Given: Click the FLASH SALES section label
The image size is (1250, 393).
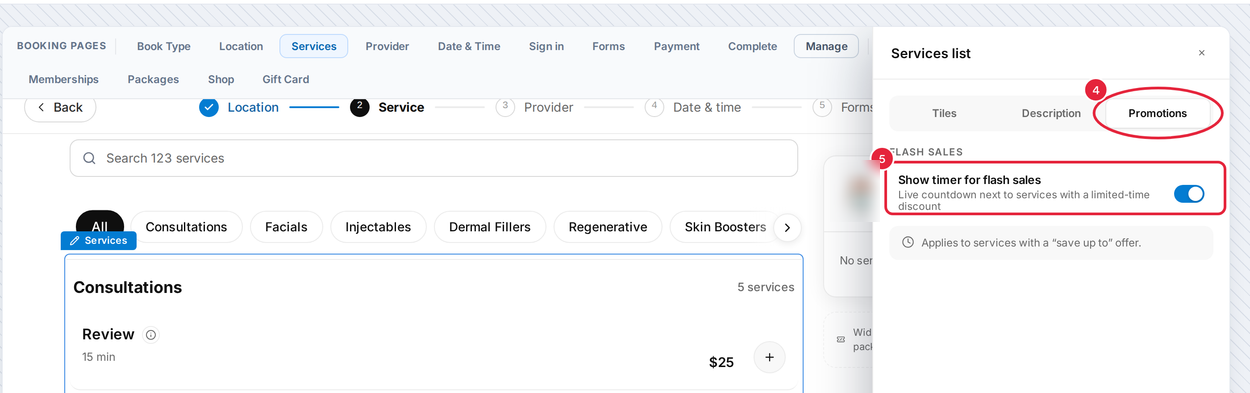Looking at the screenshot, I should point(927,152).
